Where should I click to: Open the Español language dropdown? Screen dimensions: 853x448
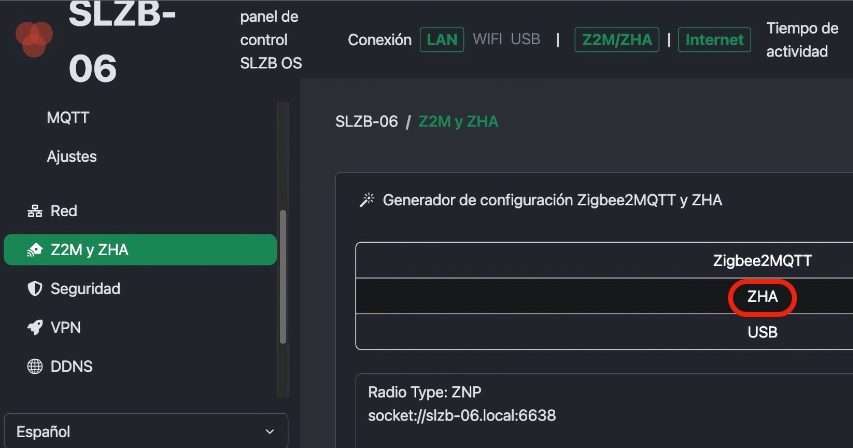(x=146, y=431)
